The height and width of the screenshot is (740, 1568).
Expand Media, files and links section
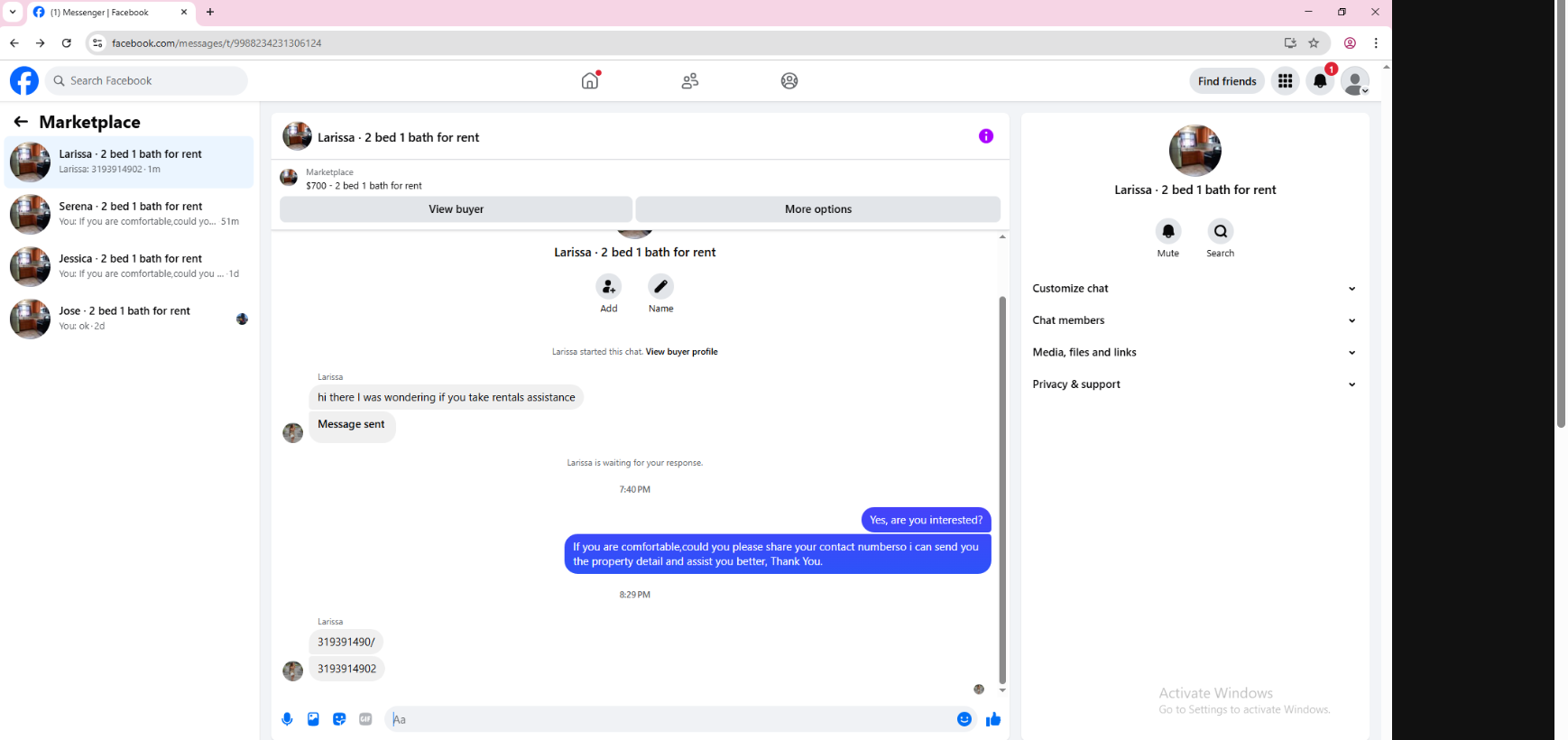coord(1194,353)
